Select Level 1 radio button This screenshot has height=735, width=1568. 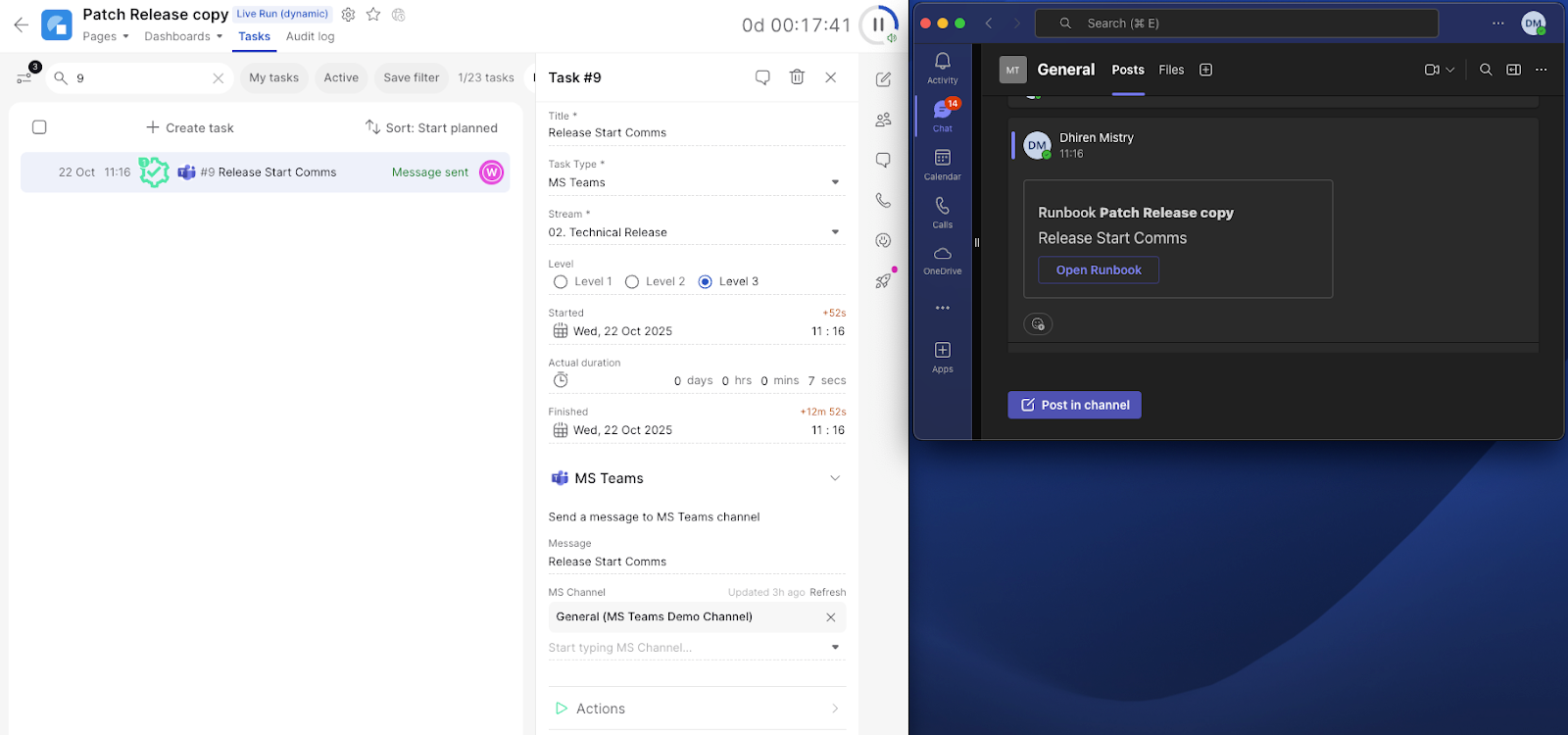[561, 282]
